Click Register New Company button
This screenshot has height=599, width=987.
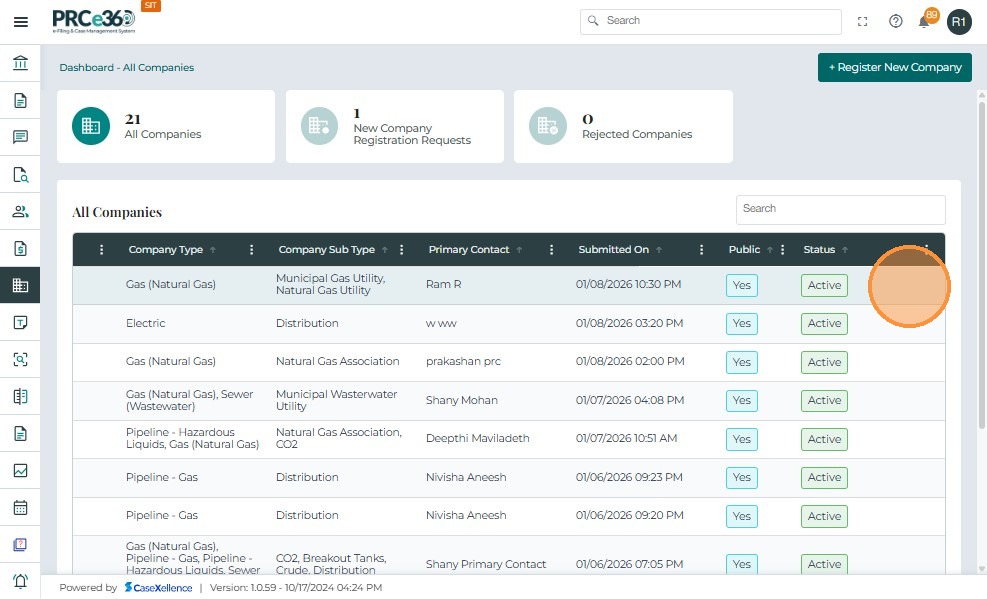point(894,67)
